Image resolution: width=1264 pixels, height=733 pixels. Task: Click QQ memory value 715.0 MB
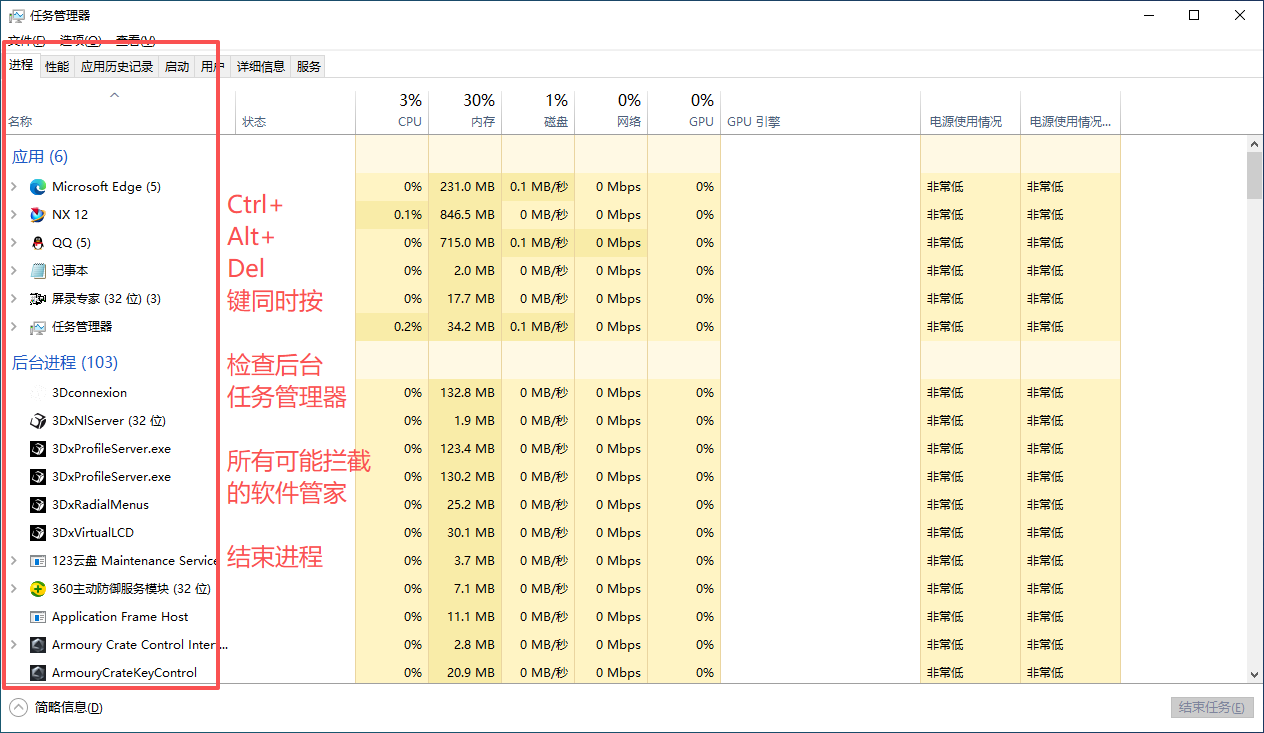pyautogui.click(x=467, y=243)
